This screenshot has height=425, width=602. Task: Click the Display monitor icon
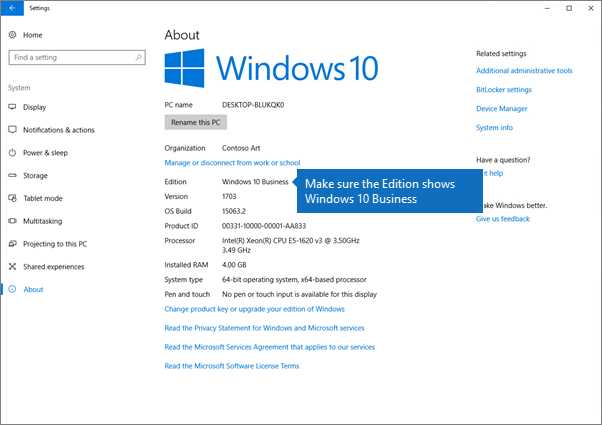click(x=12, y=107)
